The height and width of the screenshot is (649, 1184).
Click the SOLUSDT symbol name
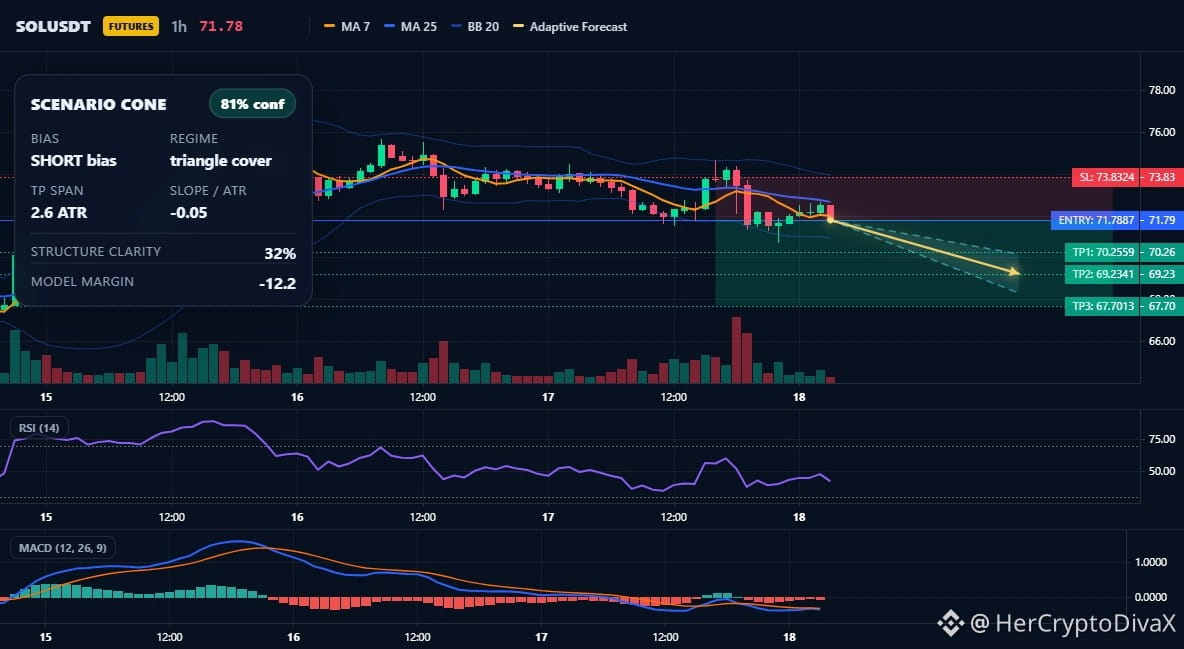(x=53, y=26)
